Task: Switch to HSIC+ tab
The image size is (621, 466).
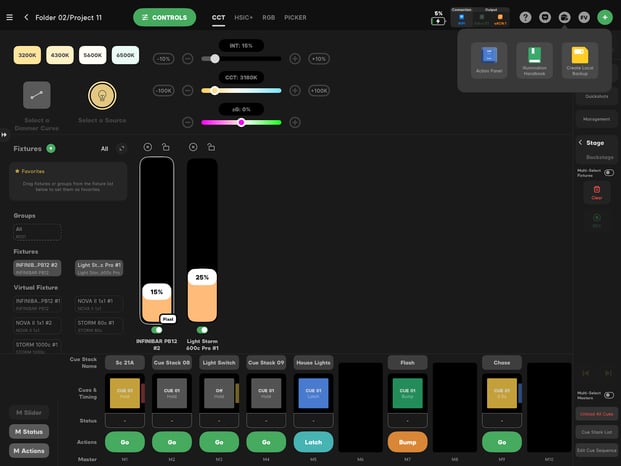Action: coord(243,18)
